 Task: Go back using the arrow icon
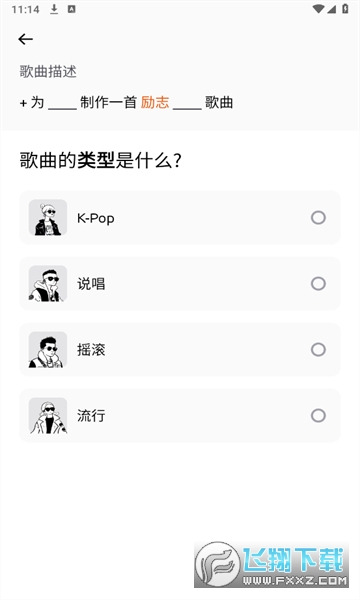click(x=26, y=39)
